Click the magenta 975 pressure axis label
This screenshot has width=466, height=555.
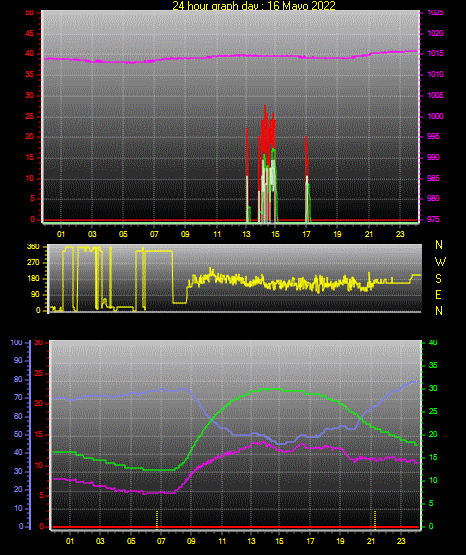point(433,219)
